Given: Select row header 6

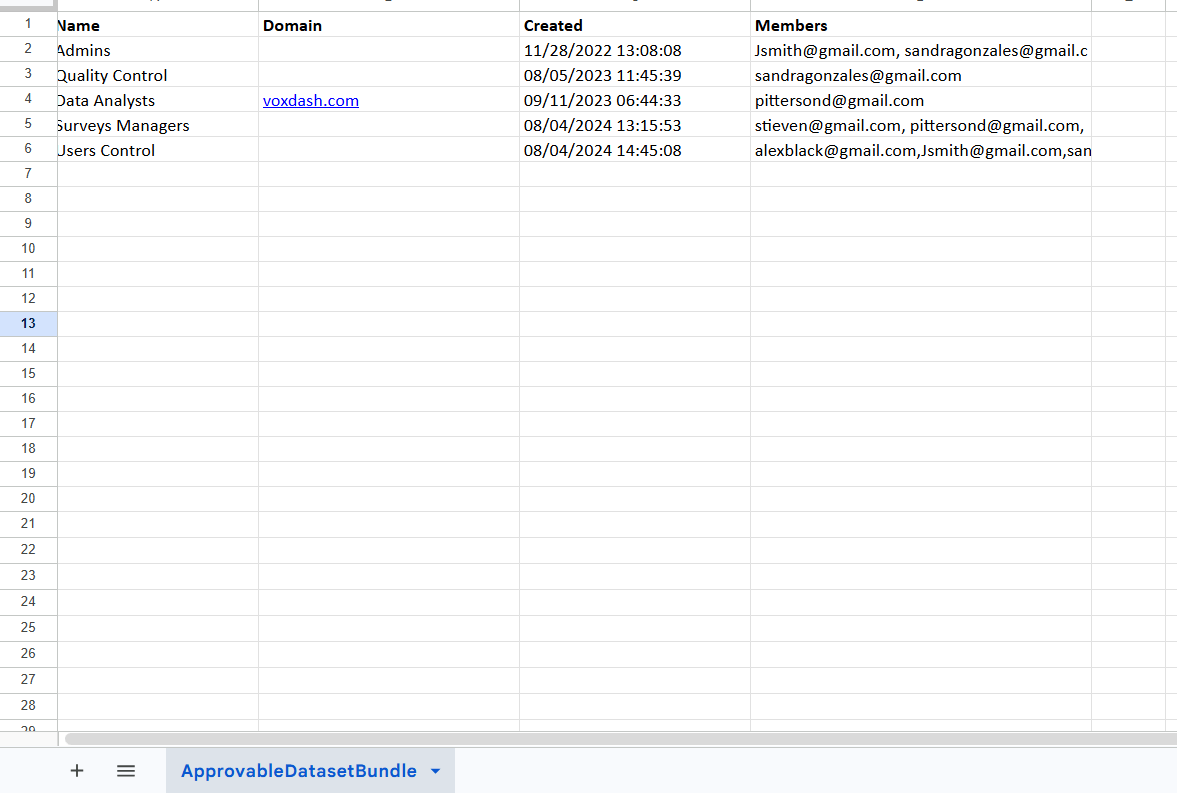Looking at the screenshot, I should click(x=29, y=149).
